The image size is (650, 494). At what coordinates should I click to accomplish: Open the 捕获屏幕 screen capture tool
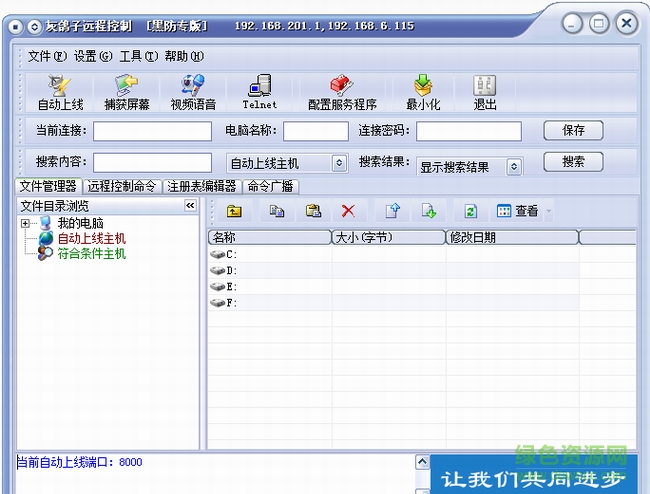click(127, 93)
